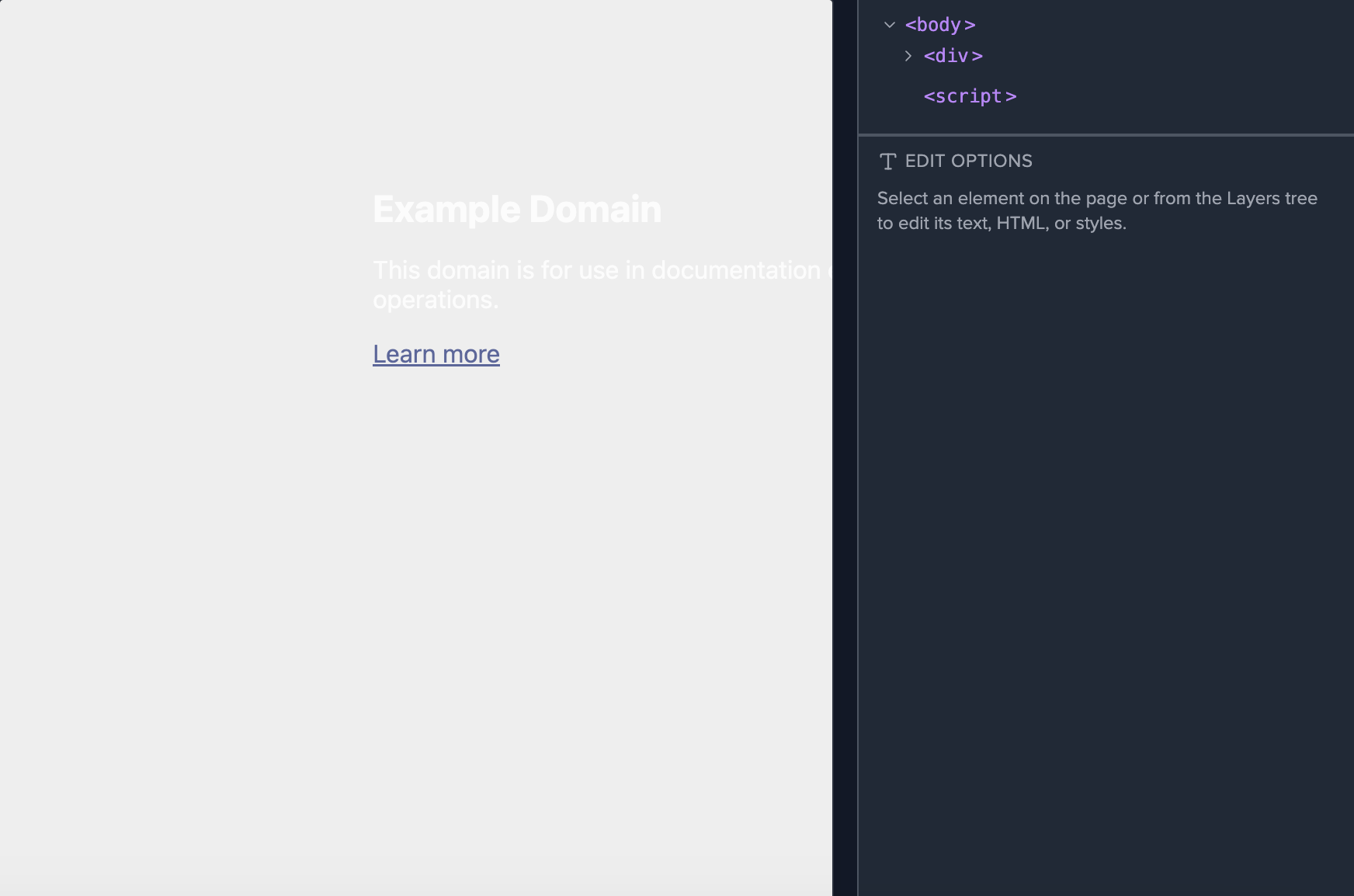The width and height of the screenshot is (1354, 896).
Task: Collapse the body node chevron
Action: (890, 25)
